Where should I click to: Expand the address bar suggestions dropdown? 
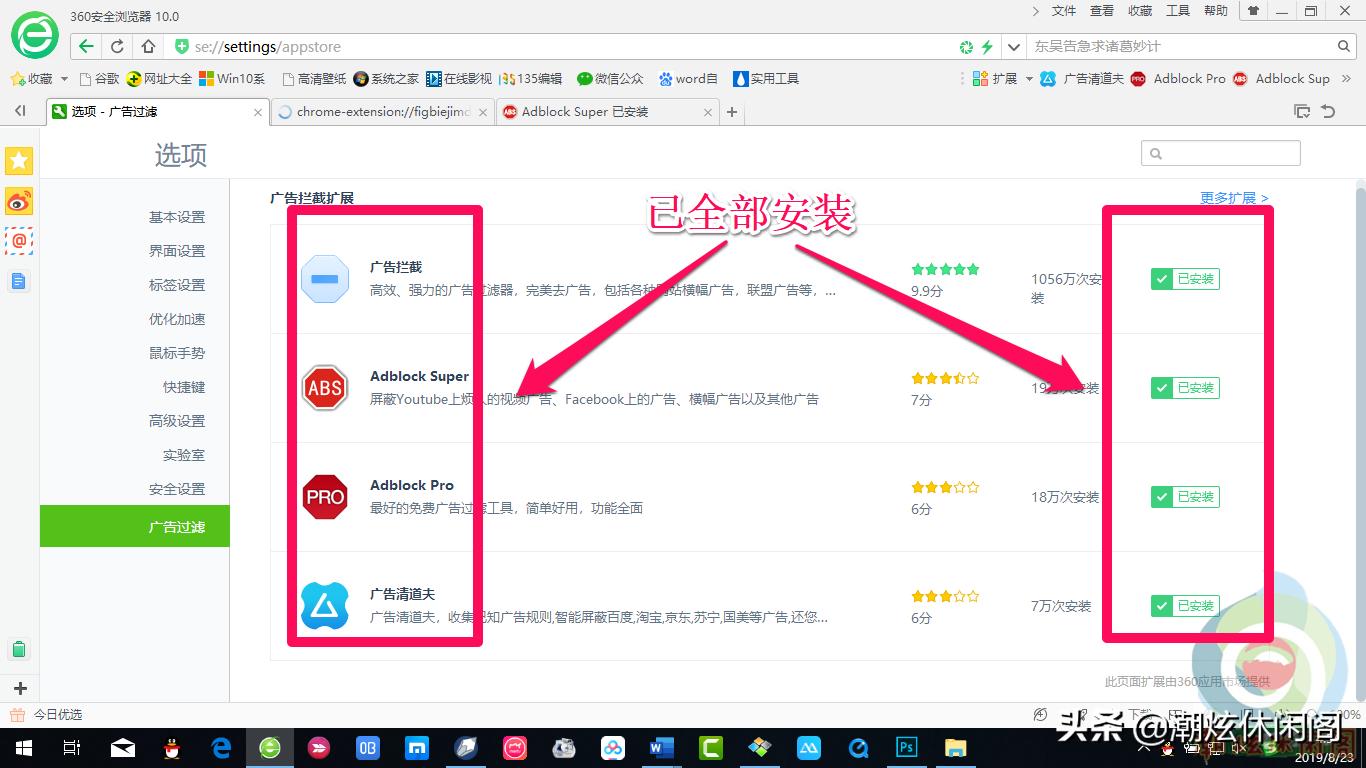click(1013, 46)
